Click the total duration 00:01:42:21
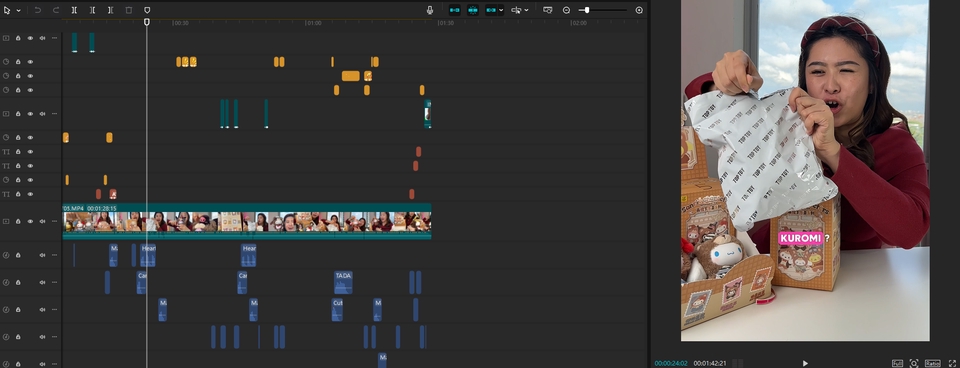Viewport: 960px width, 368px height. pyautogui.click(x=710, y=363)
